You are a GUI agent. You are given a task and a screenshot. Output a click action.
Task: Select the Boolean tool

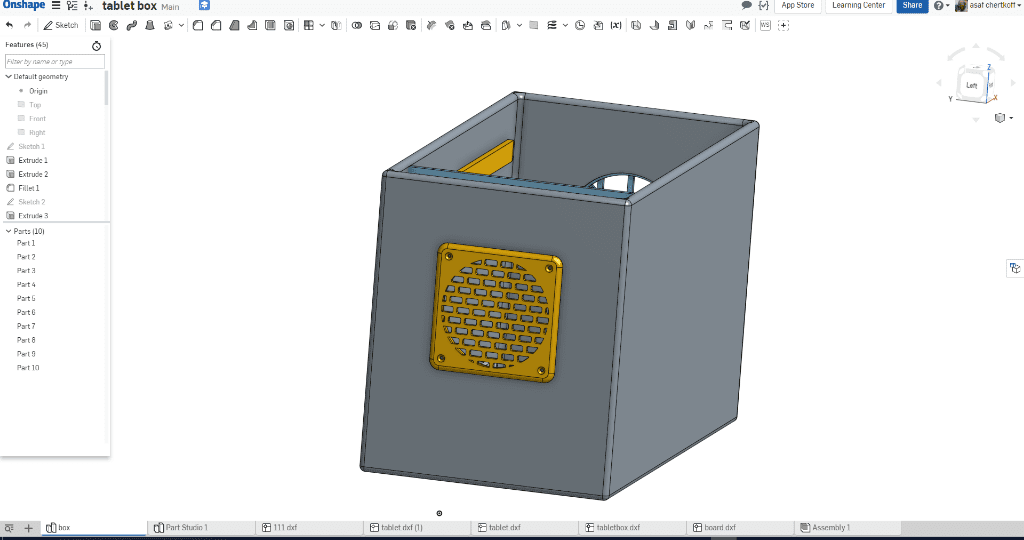click(x=357, y=25)
